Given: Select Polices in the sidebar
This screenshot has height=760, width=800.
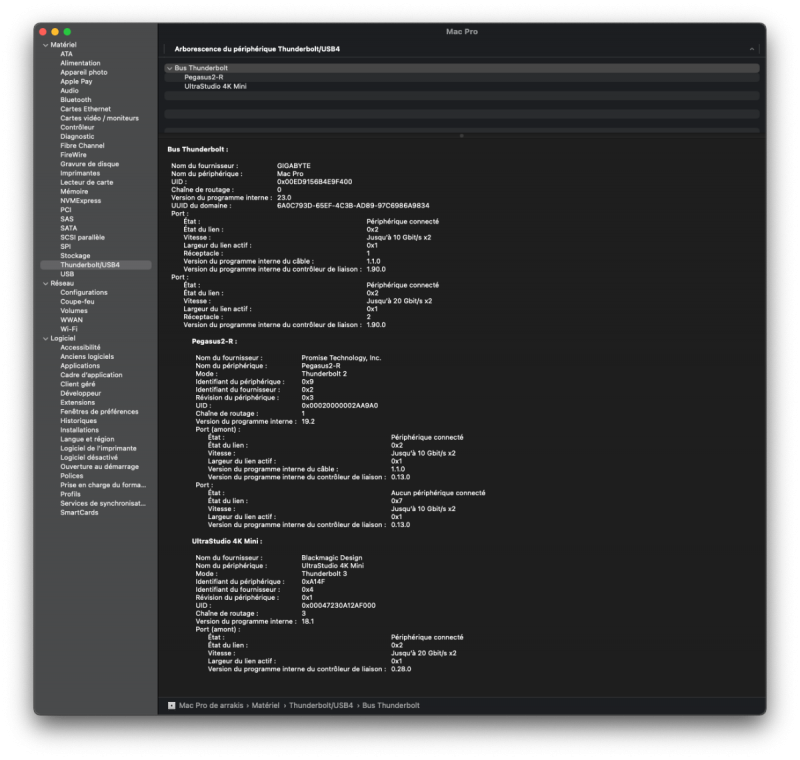Looking at the screenshot, I should tap(71, 476).
